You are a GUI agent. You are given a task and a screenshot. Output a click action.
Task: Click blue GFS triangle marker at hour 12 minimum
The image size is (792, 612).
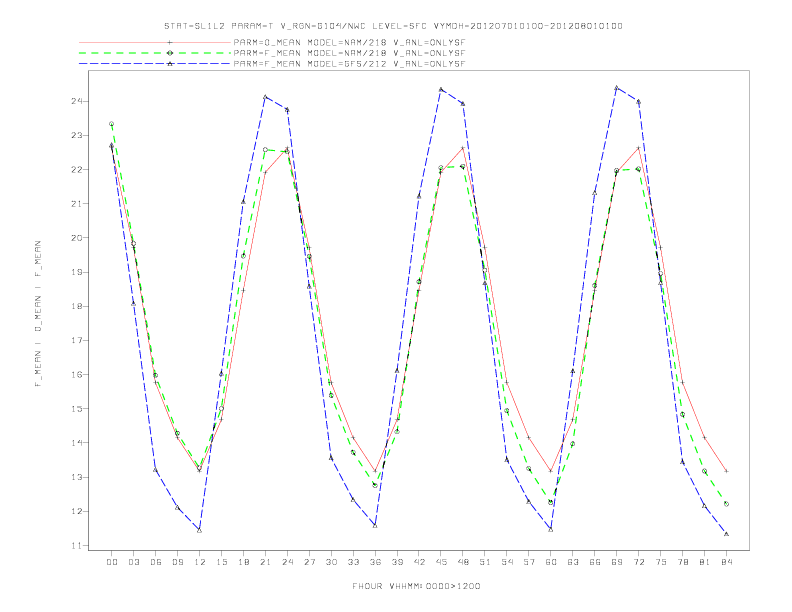pyautogui.click(x=200, y=530)
